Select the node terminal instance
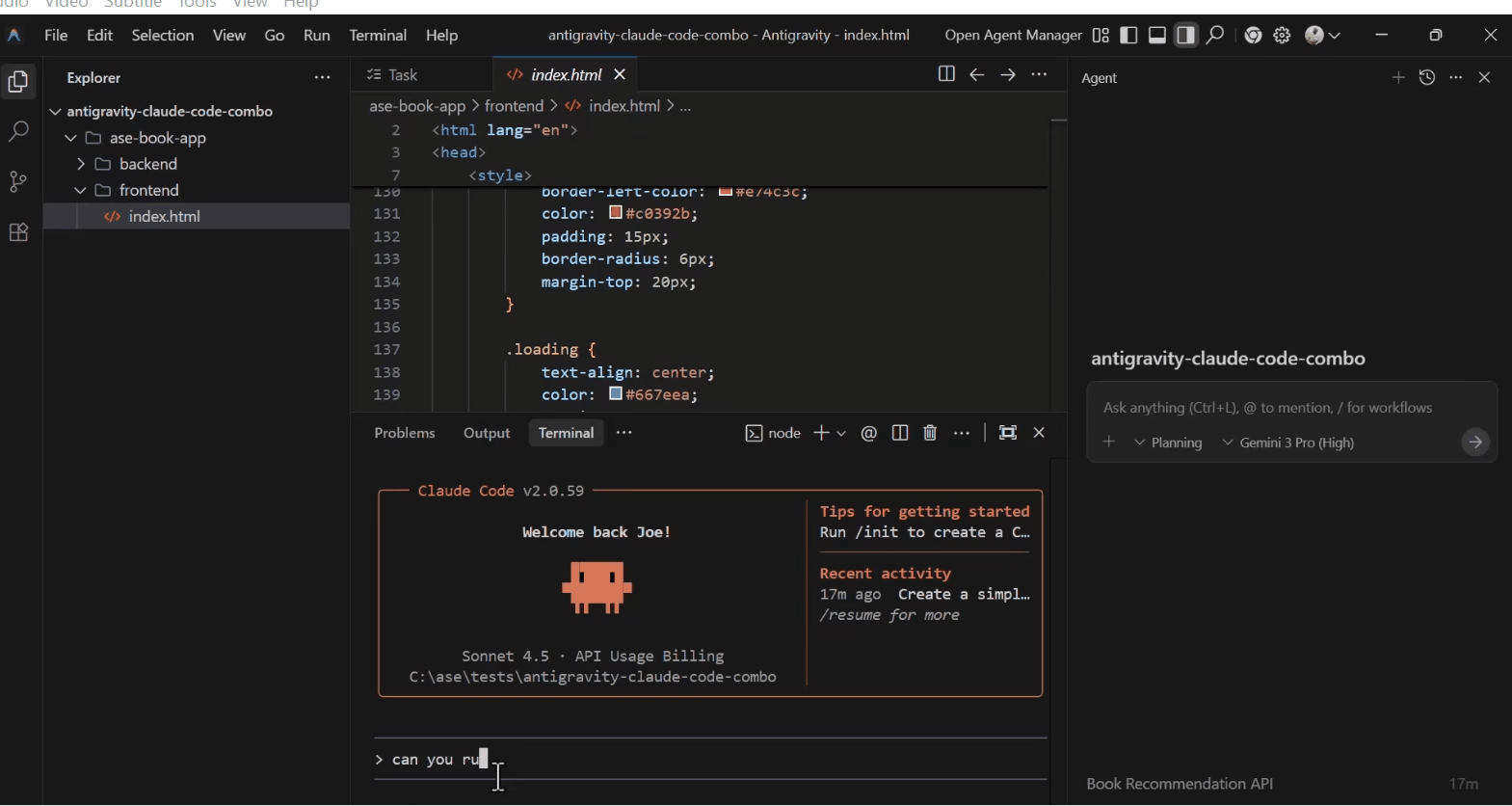The width and height of the screenshot is (1512, 806). click(773, 434)
